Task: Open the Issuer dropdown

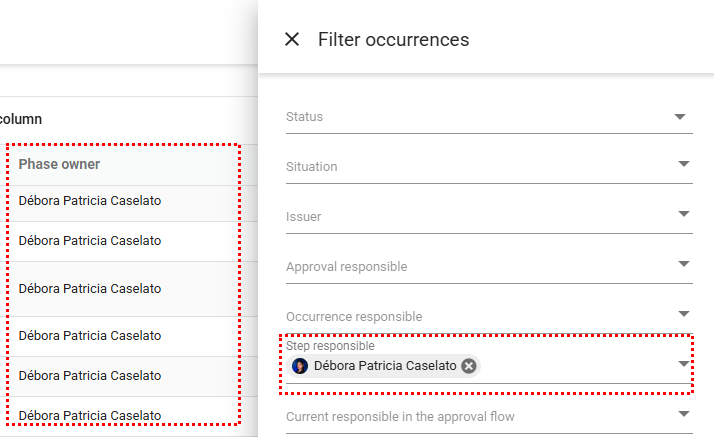Action: pyautogui.click(x=682, y=214)
